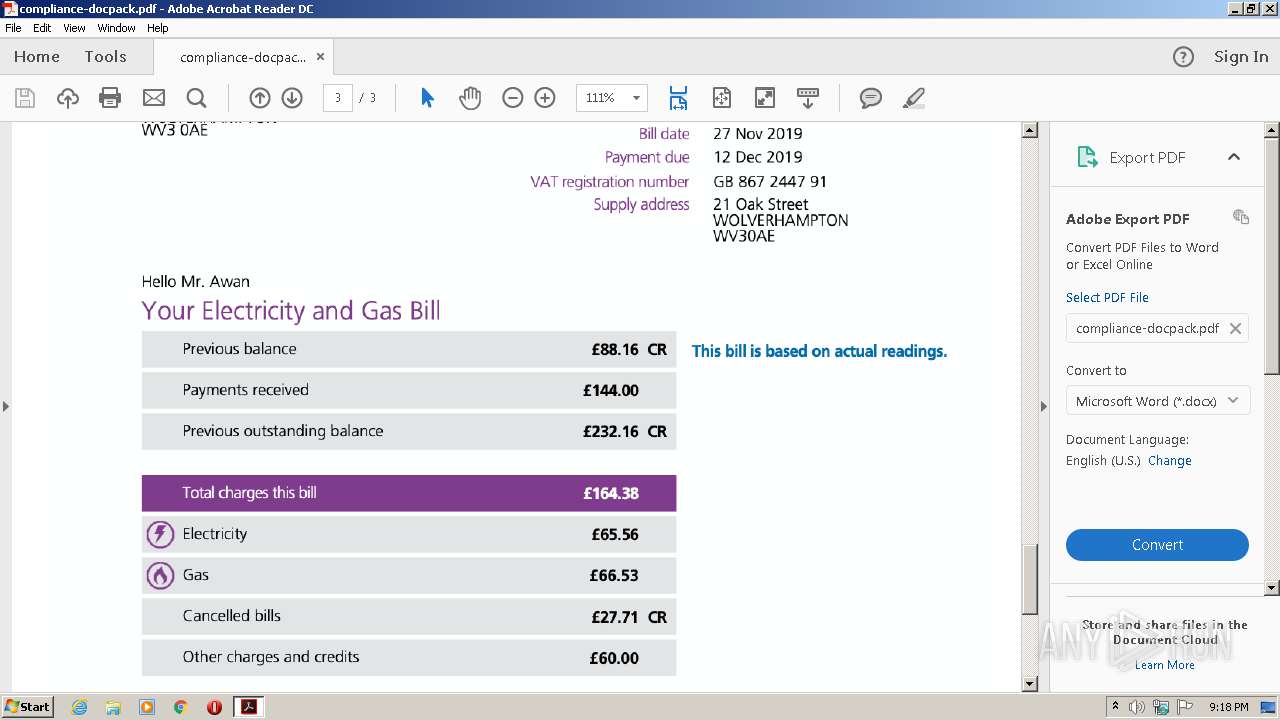Select the compliance-docpack document tab
1280x720 pixels.
coord(243,57)
